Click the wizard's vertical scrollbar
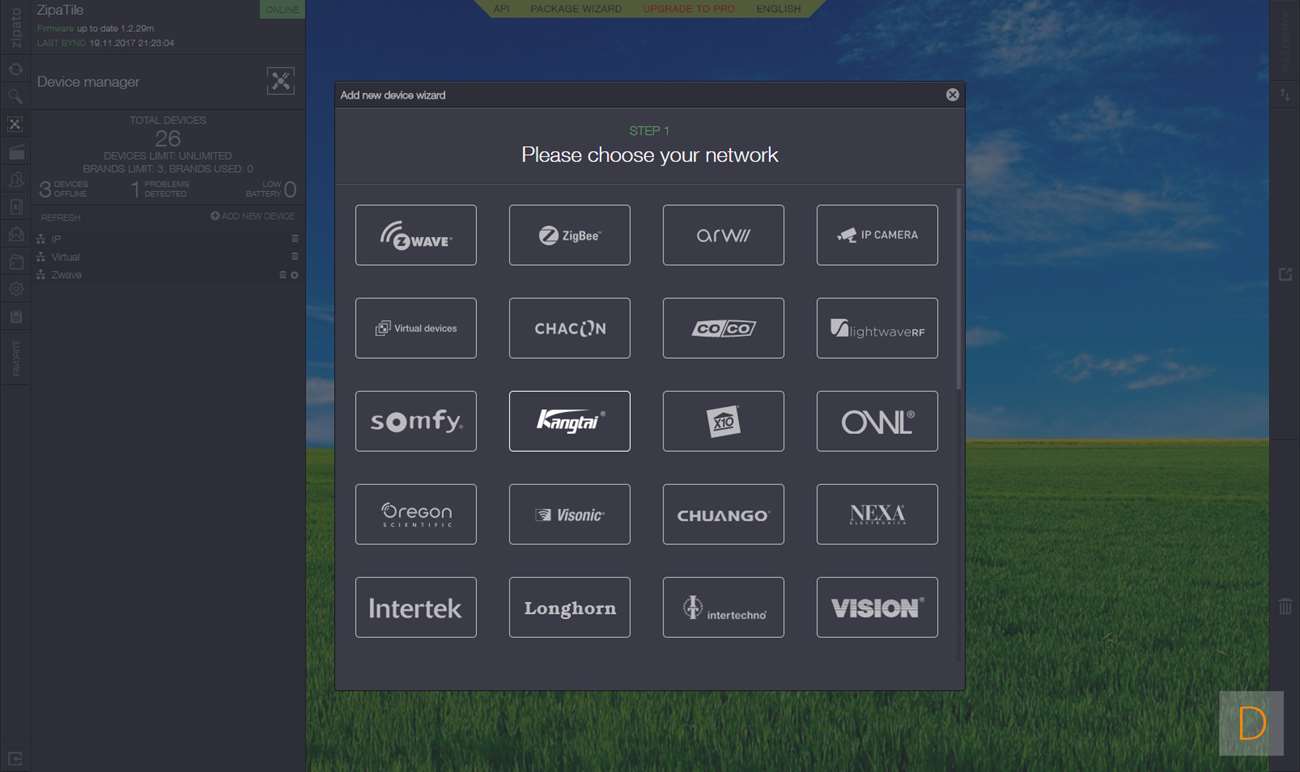The width and height of the screenshot is (1300, 772). coord(959,288)
